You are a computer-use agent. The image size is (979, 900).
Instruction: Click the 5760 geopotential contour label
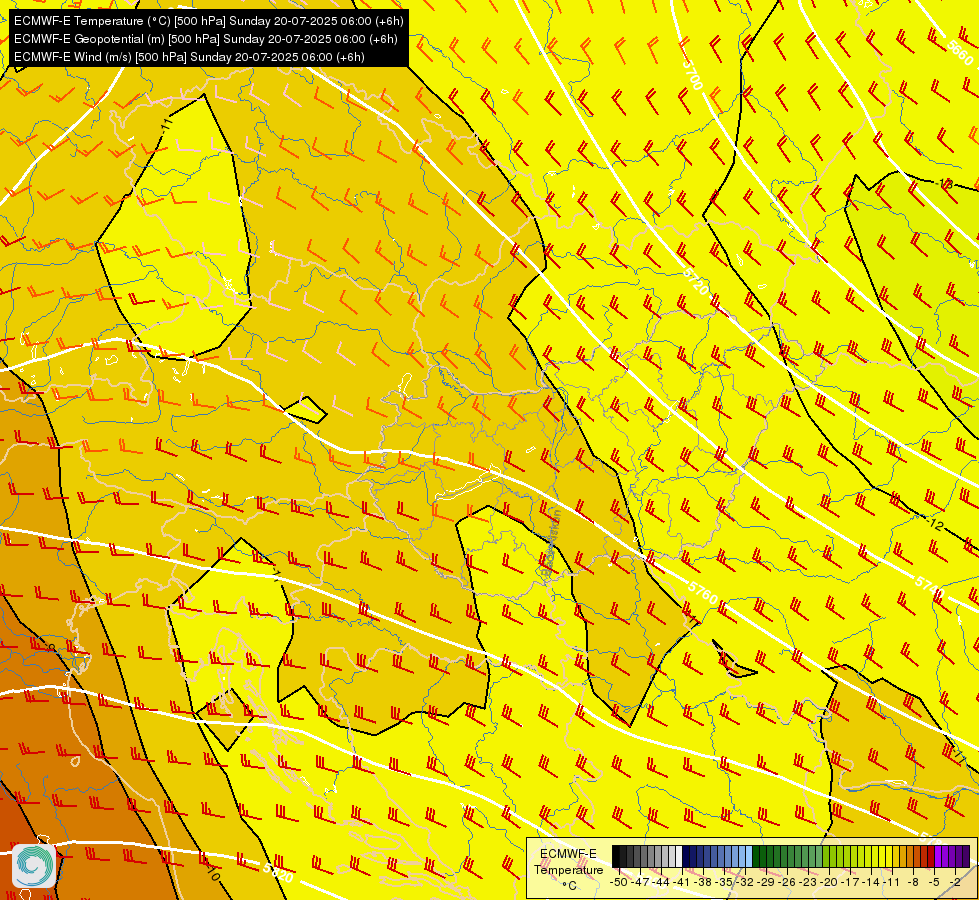703,592
